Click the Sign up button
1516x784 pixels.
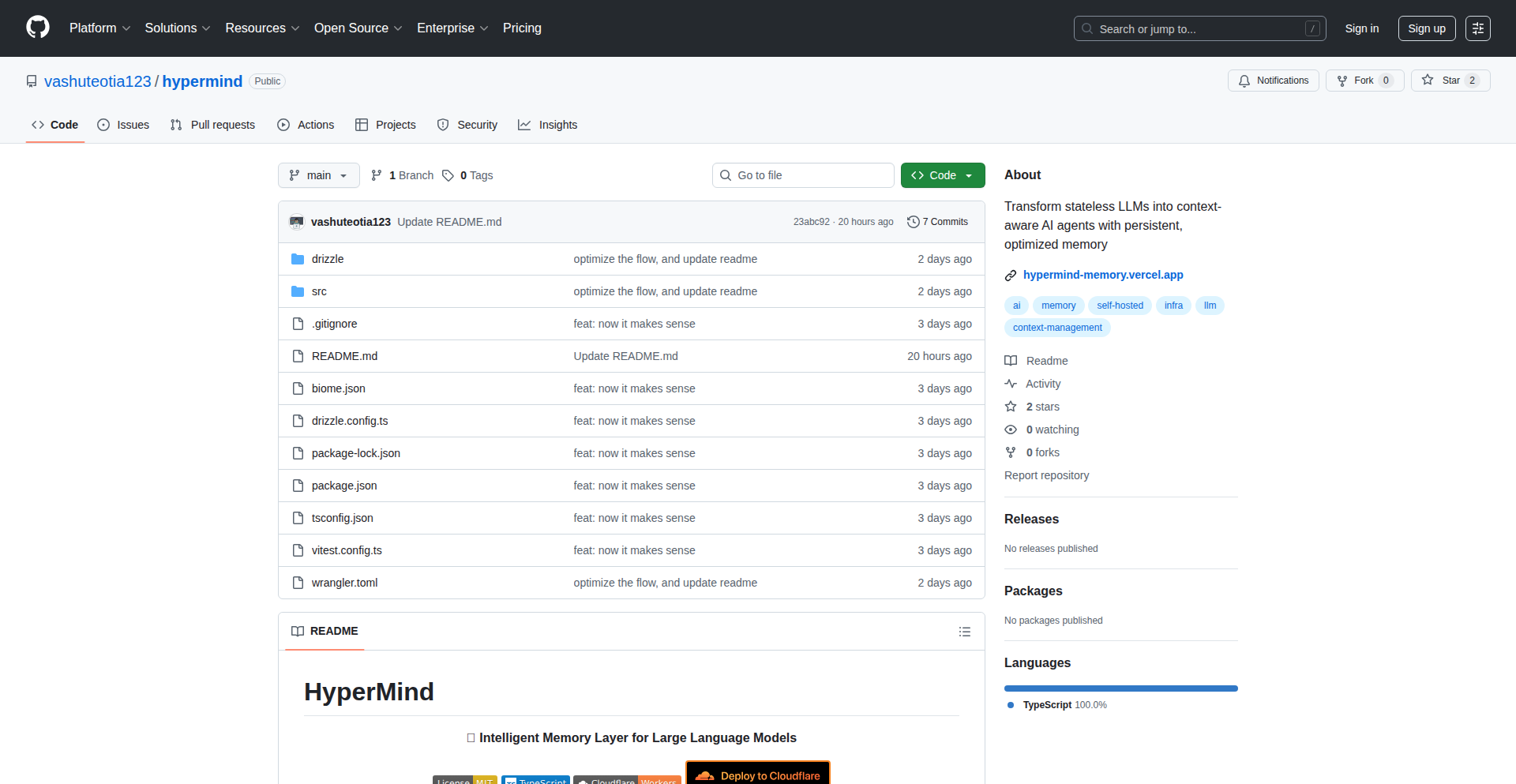click(1426, 28)
